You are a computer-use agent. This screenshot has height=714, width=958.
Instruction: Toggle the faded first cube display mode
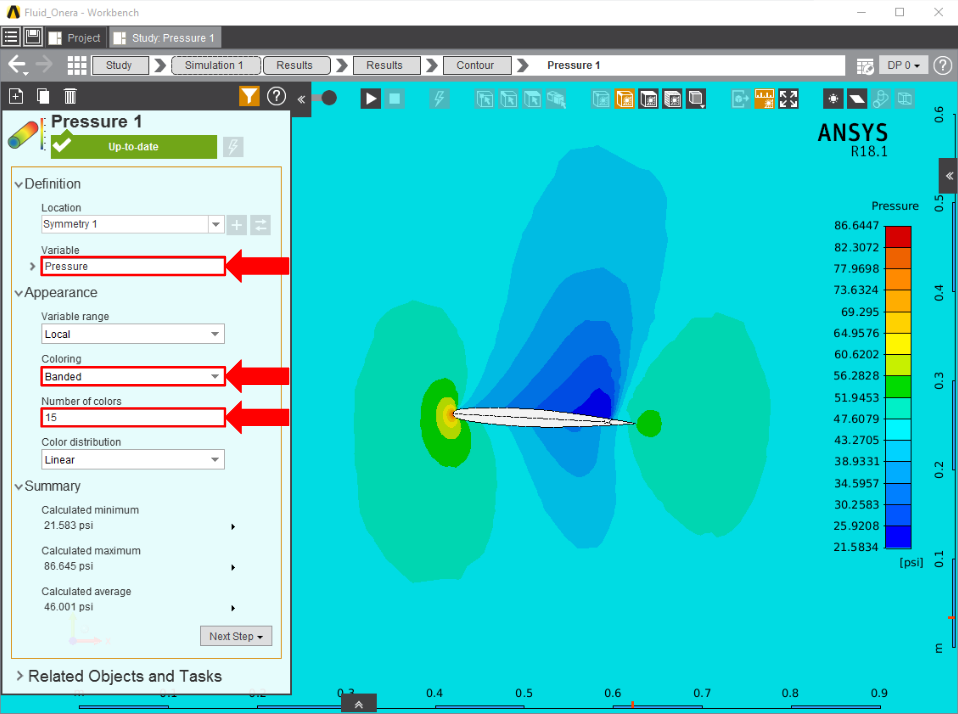tap(601, 98)
